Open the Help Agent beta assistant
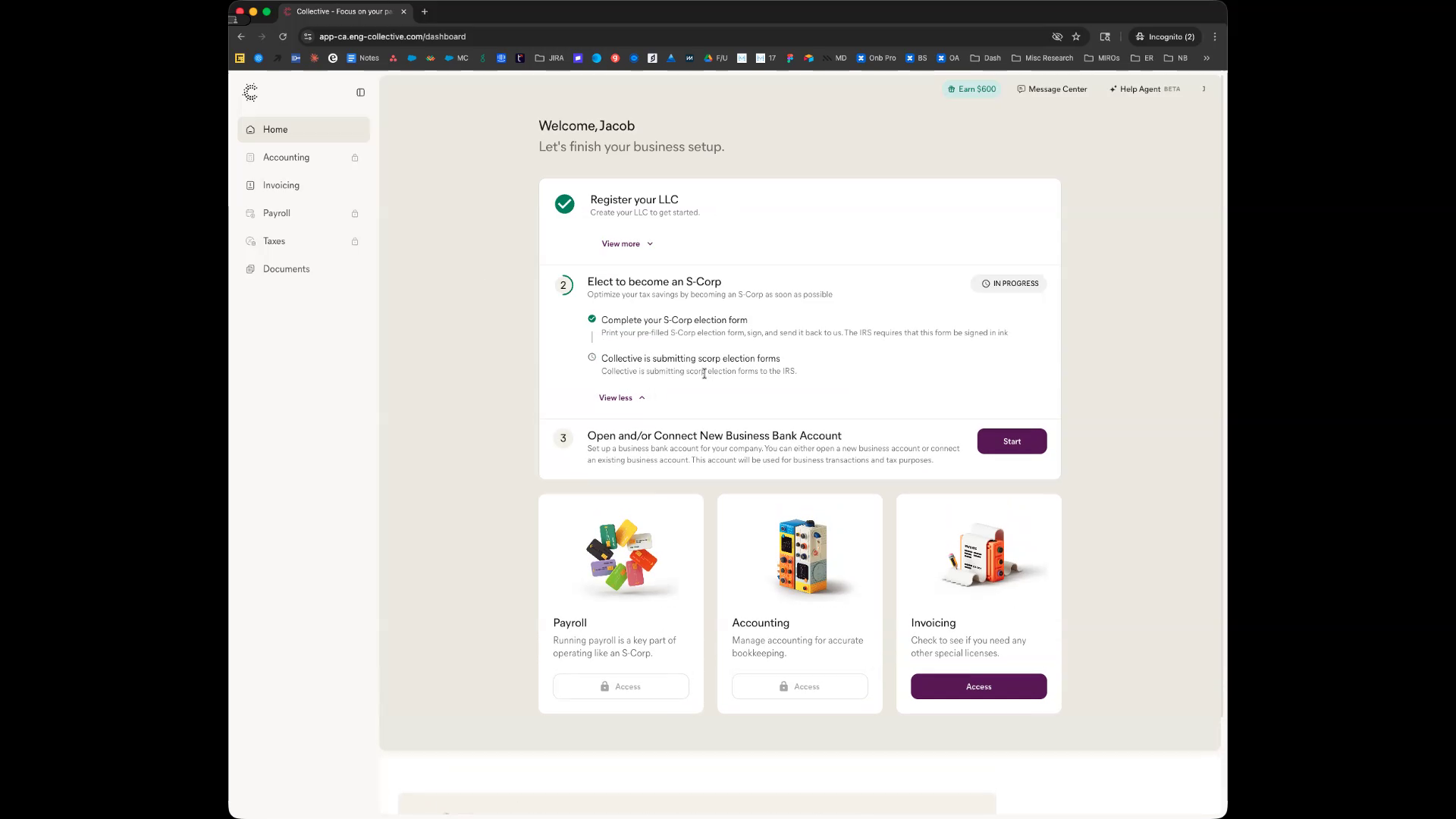1456x819 pixels. [1144, 89]
